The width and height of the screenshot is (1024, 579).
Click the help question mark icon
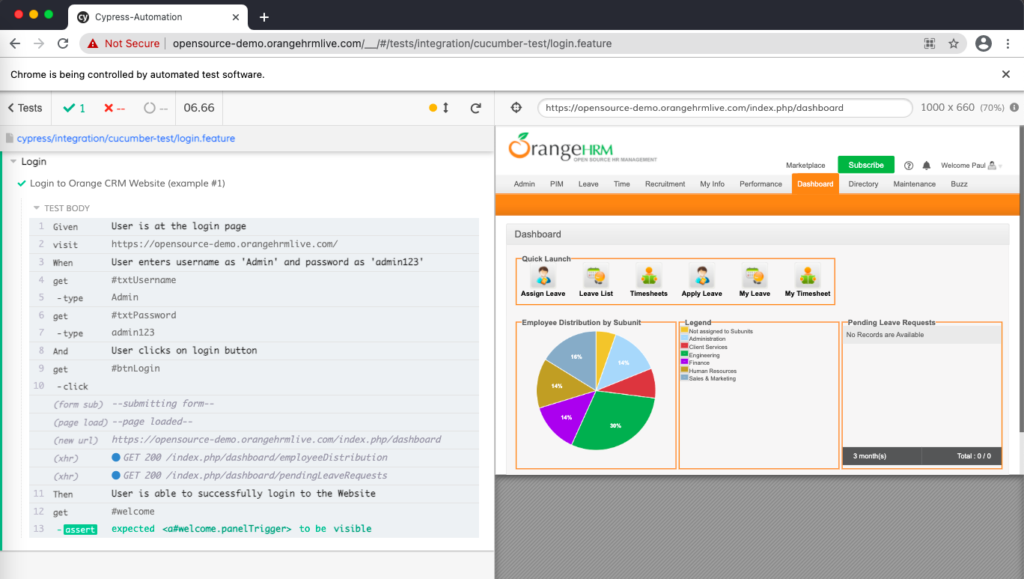tap(909, 165)
